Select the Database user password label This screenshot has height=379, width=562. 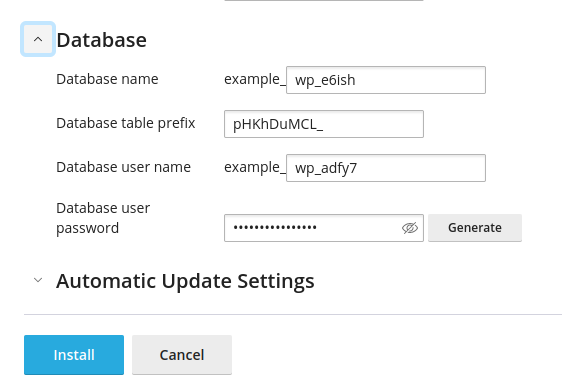tap(103, 218)
